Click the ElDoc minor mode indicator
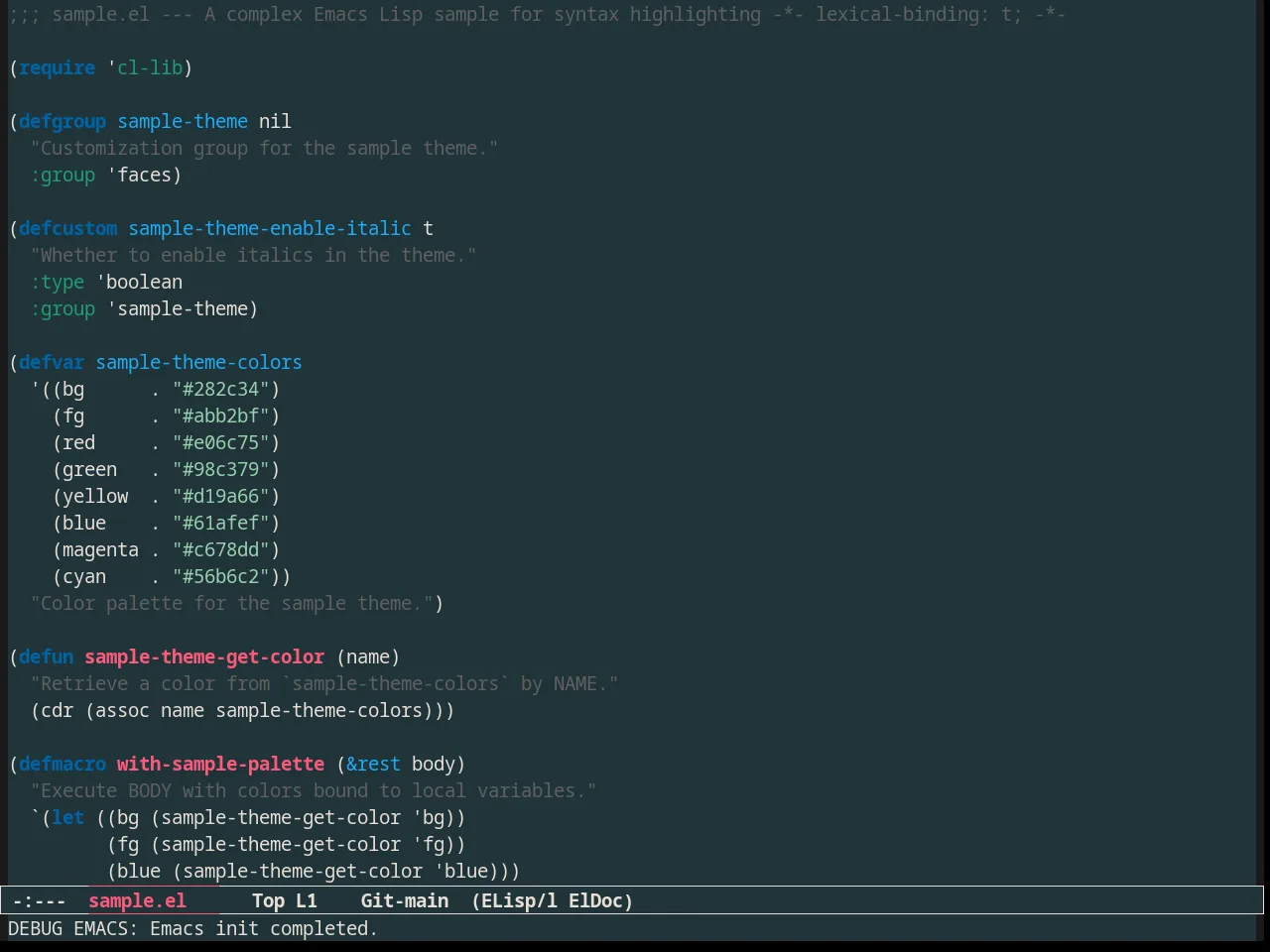This screenshot has height=952, width=1270. pyautogui.click(x=596, y=900)
